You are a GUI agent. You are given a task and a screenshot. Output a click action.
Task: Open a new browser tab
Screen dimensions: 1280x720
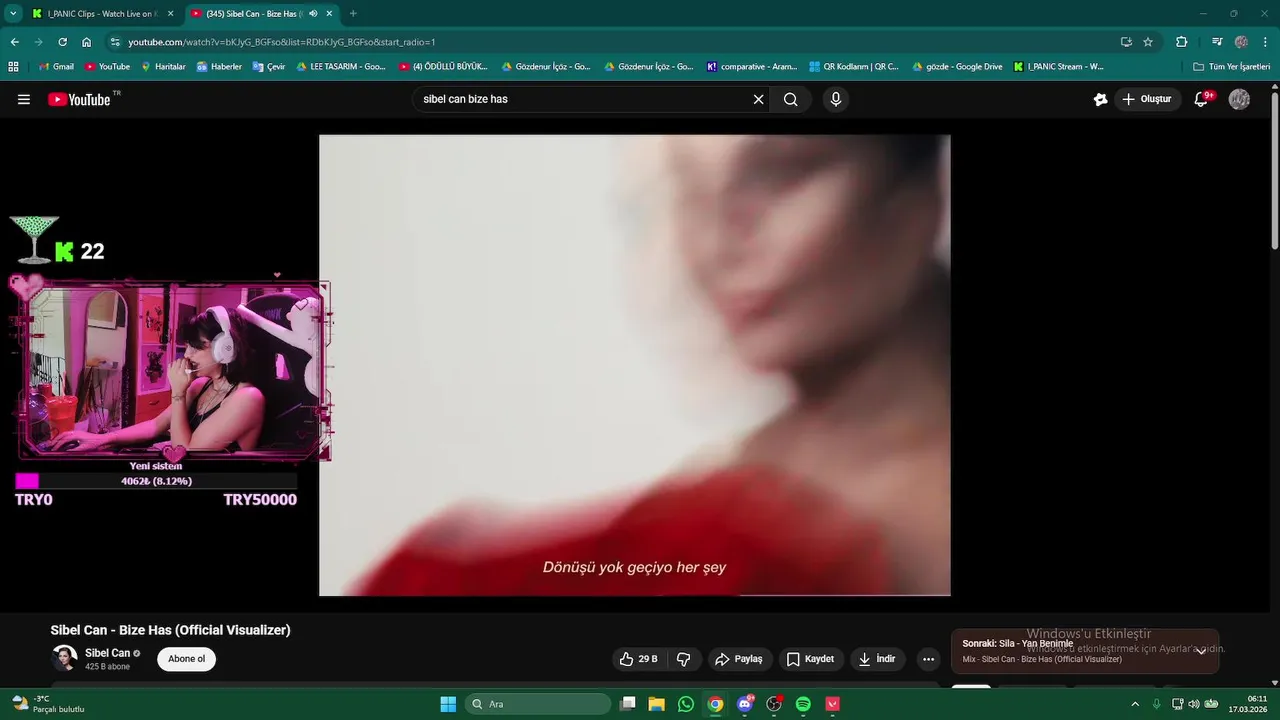[x=353, y=14]
